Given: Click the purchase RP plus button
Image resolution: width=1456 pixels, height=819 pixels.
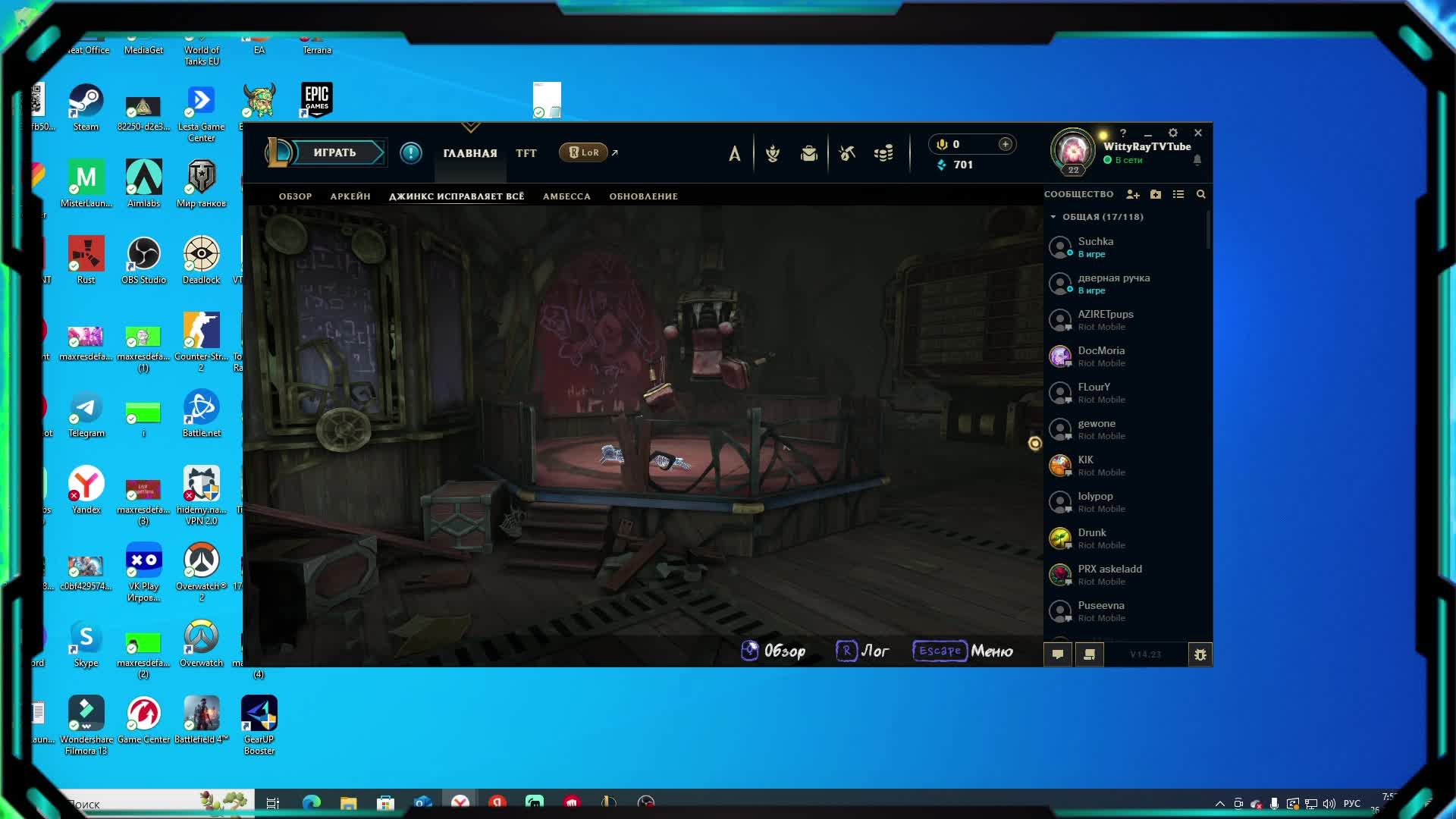Looking at the screenshot, I should 1006,144.
